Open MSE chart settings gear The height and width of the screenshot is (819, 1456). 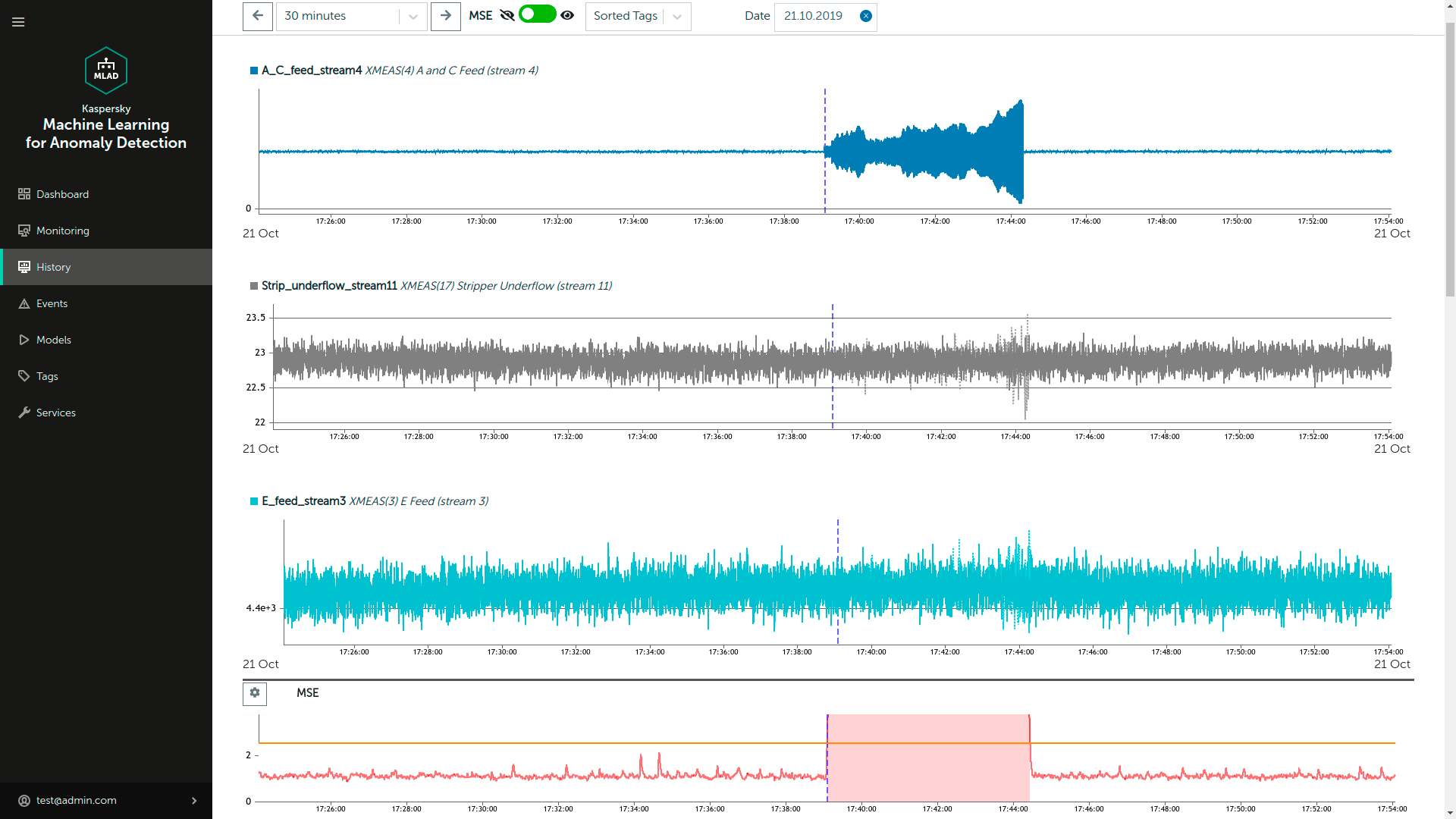255,693
